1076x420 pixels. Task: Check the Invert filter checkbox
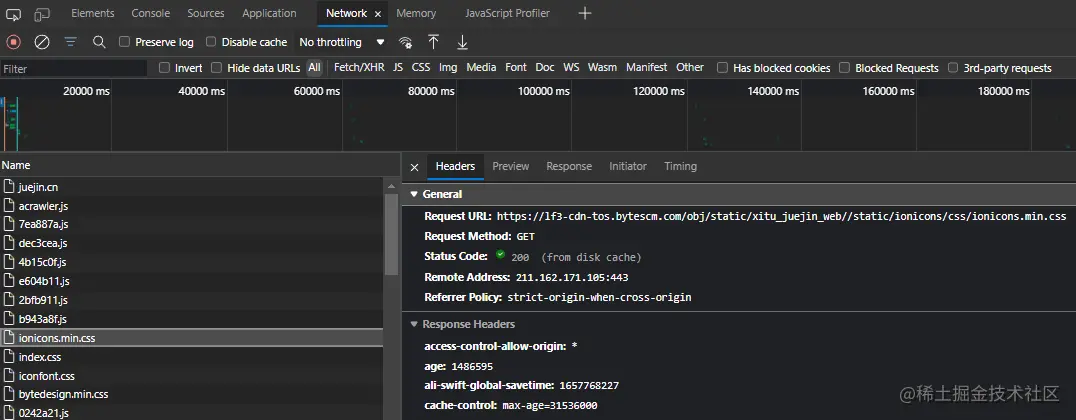pos(164,67)
